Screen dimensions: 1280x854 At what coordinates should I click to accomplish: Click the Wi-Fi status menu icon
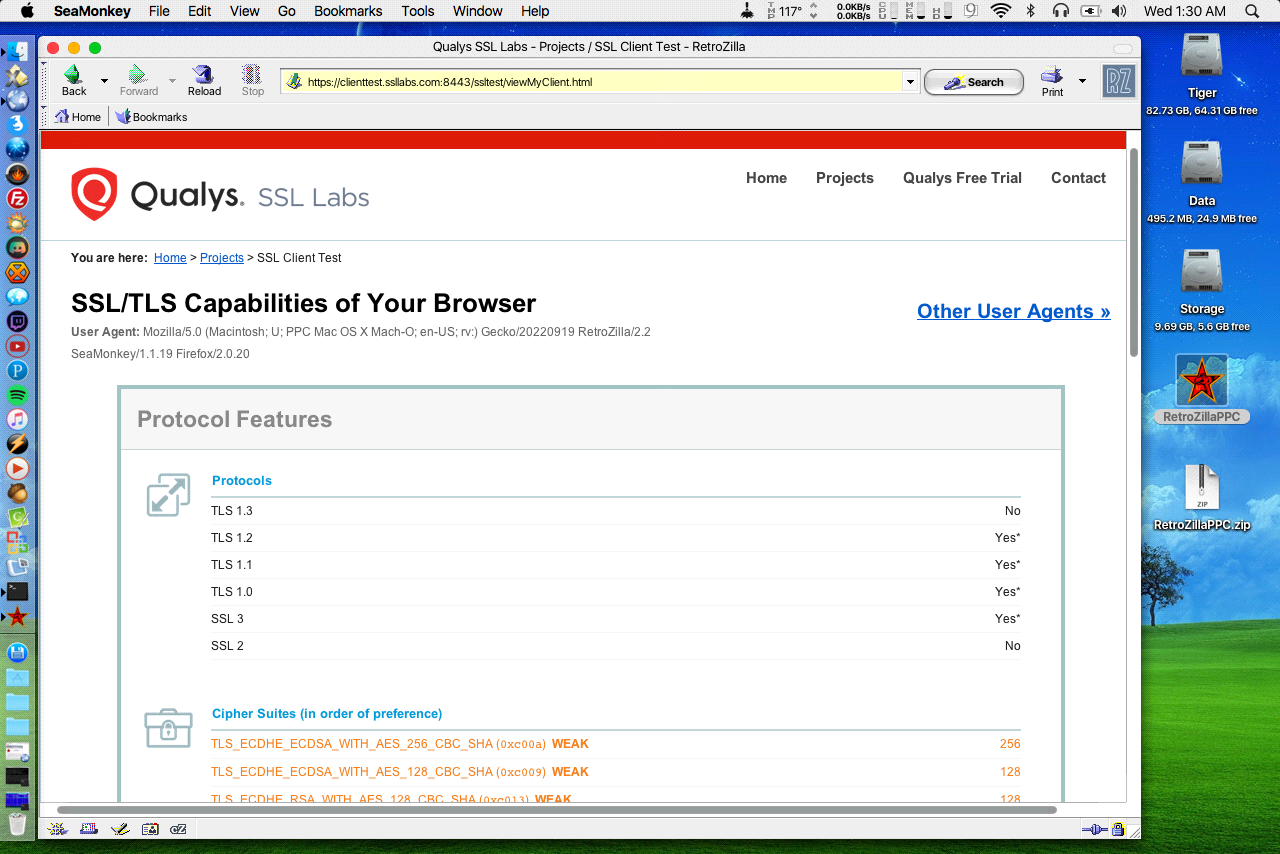[1001, 11]
